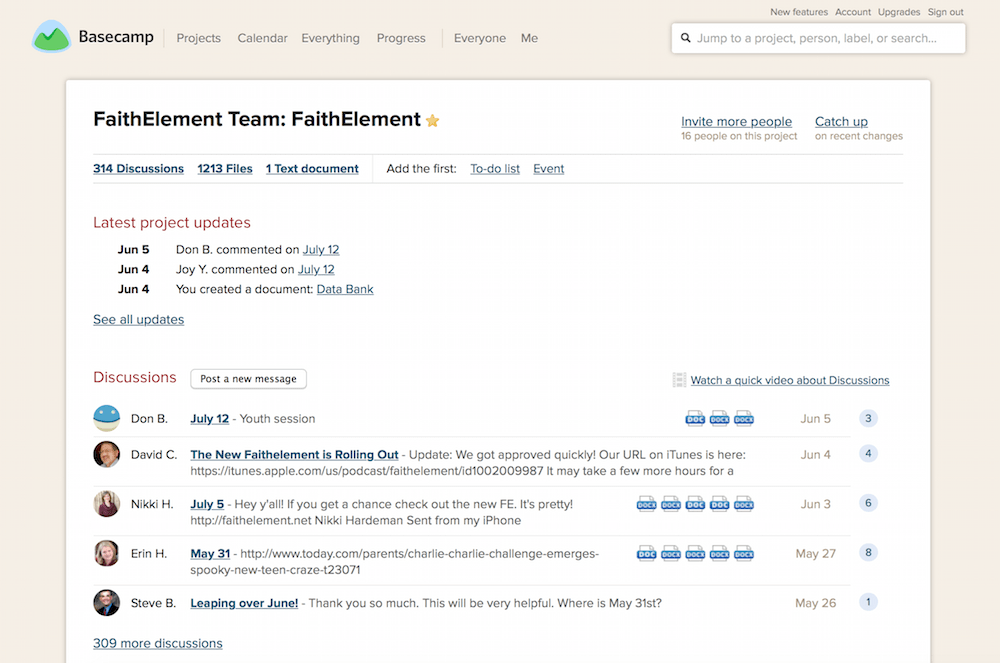Click See all updates
The width and height of the screenshot is (1000, 663).
(x=138, y=319)
